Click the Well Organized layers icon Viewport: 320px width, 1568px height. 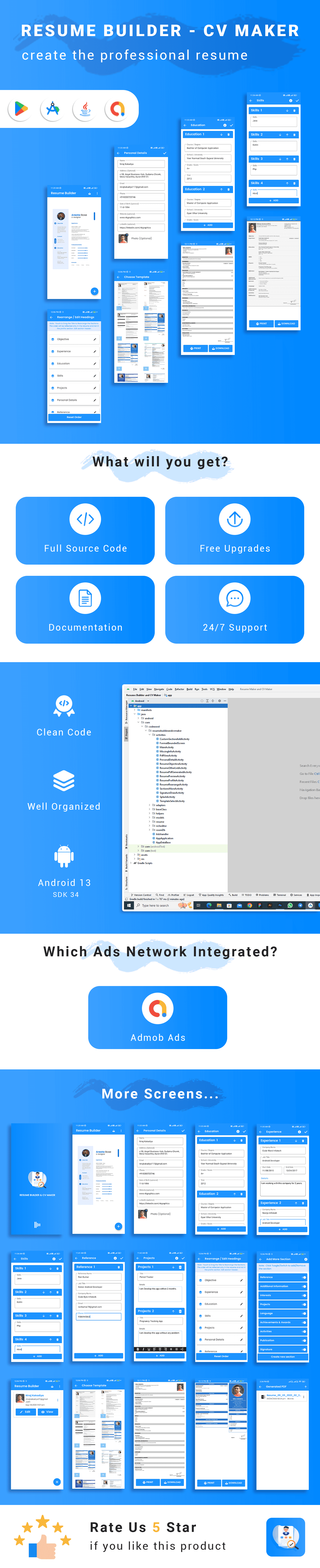click(64, 780)
